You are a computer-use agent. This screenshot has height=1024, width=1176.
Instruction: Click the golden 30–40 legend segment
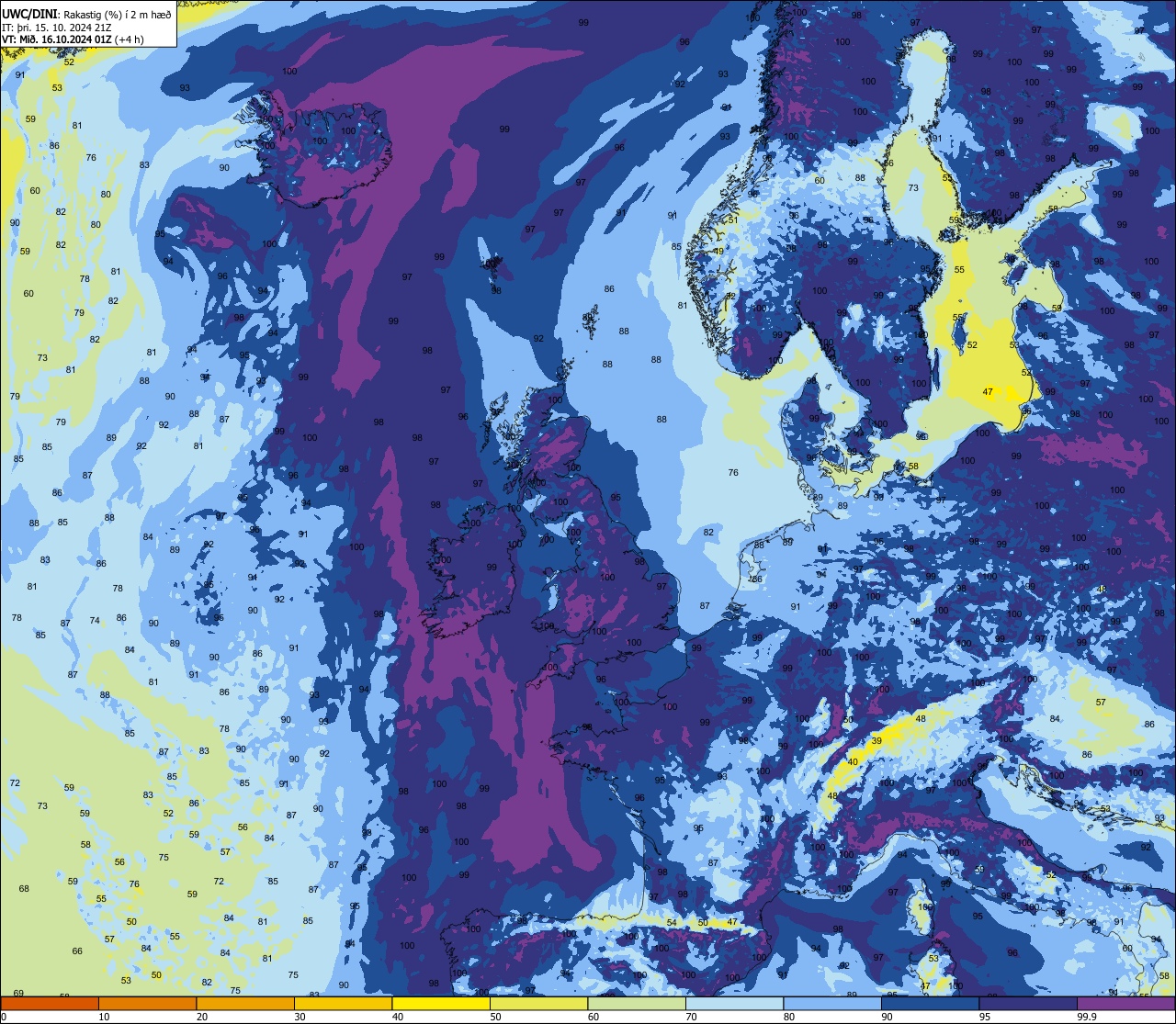pyautogui.click(x=343, y=1003)
